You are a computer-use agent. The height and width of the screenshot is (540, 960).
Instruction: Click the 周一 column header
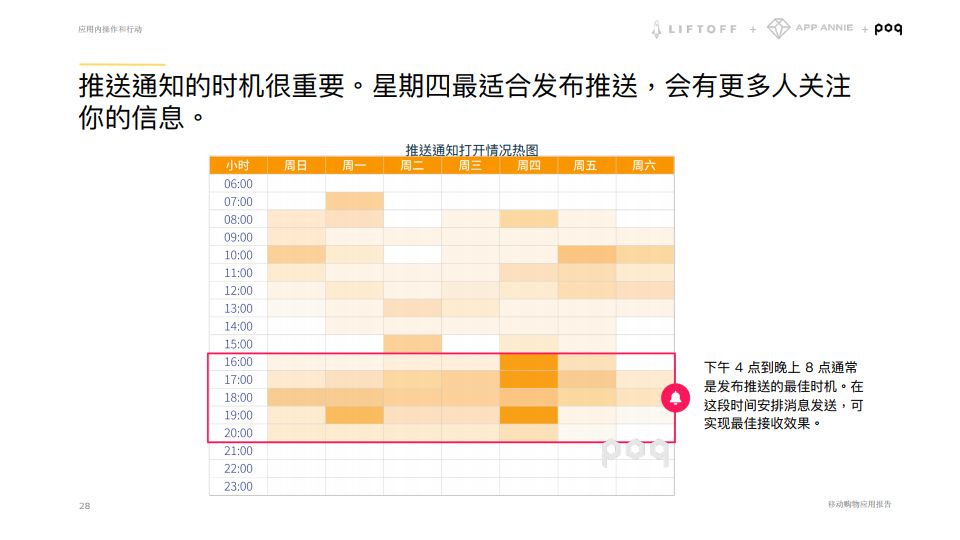[354, 166]
